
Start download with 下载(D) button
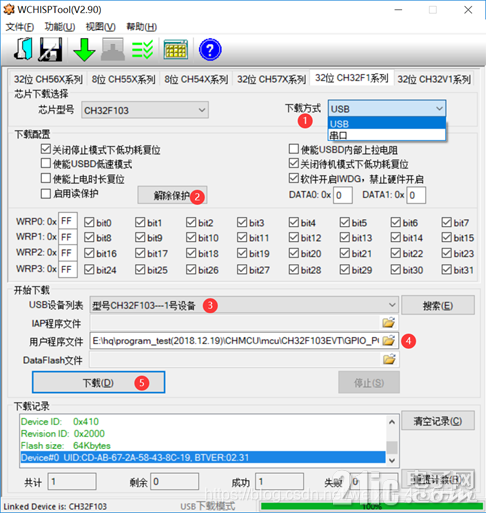click(98, 382)
